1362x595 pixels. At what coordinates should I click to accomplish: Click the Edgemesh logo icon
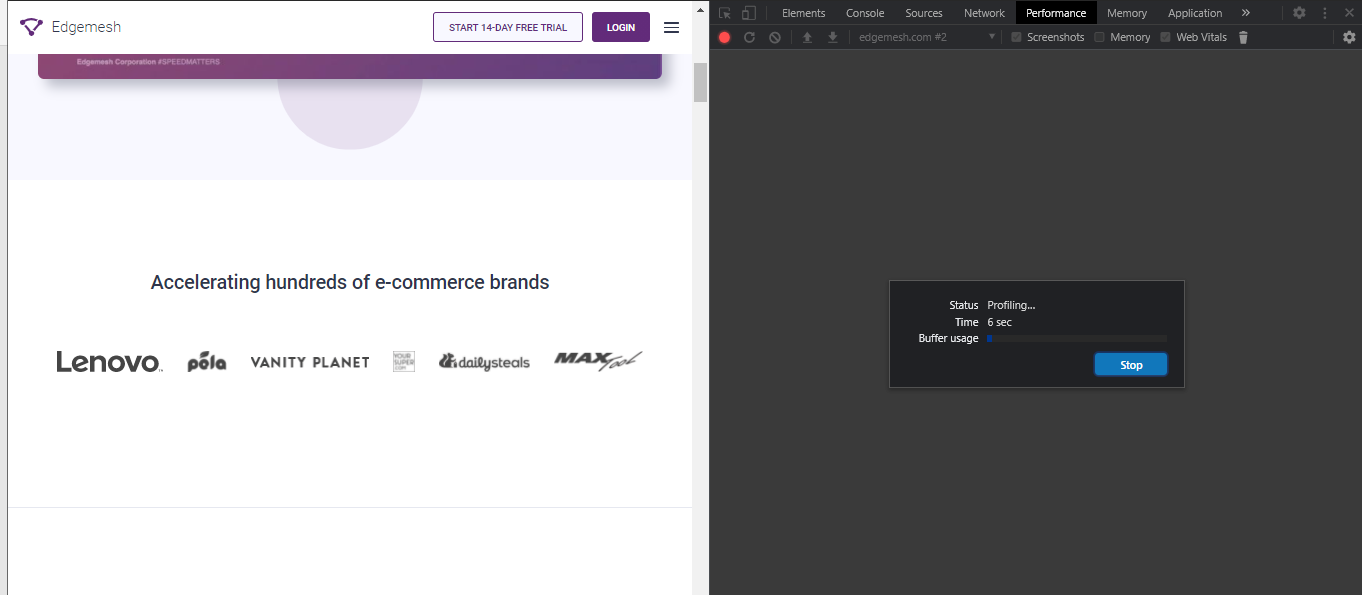(32, 27)
